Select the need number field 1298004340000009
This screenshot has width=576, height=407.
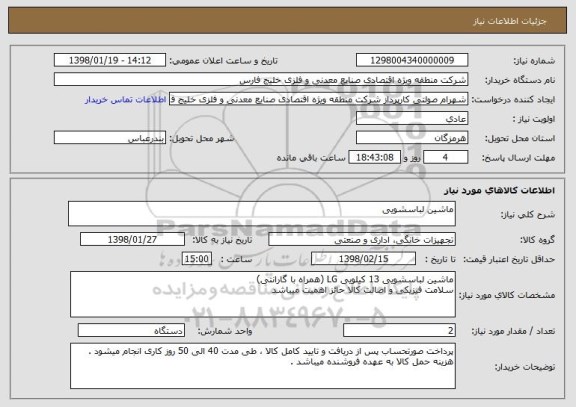tap(412, 60)
